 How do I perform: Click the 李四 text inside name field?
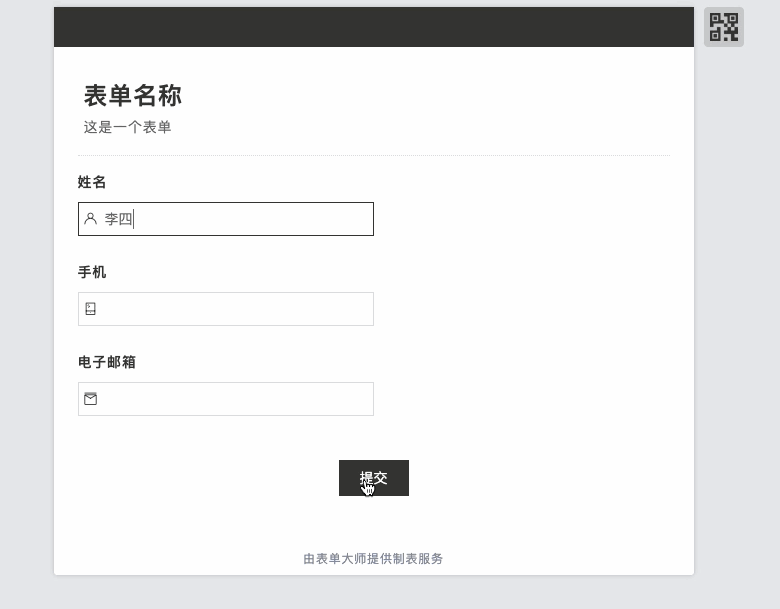(x=118, y=219)
